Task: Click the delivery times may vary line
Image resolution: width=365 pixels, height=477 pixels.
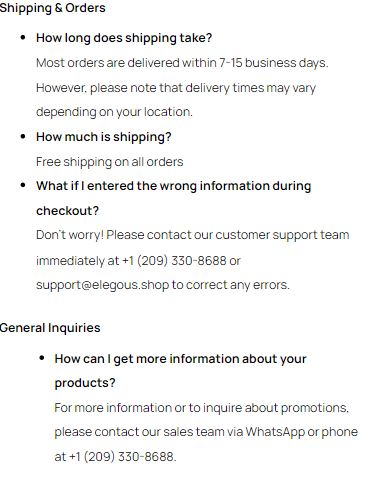Action: pyautogui.click(x=176, y=88)
